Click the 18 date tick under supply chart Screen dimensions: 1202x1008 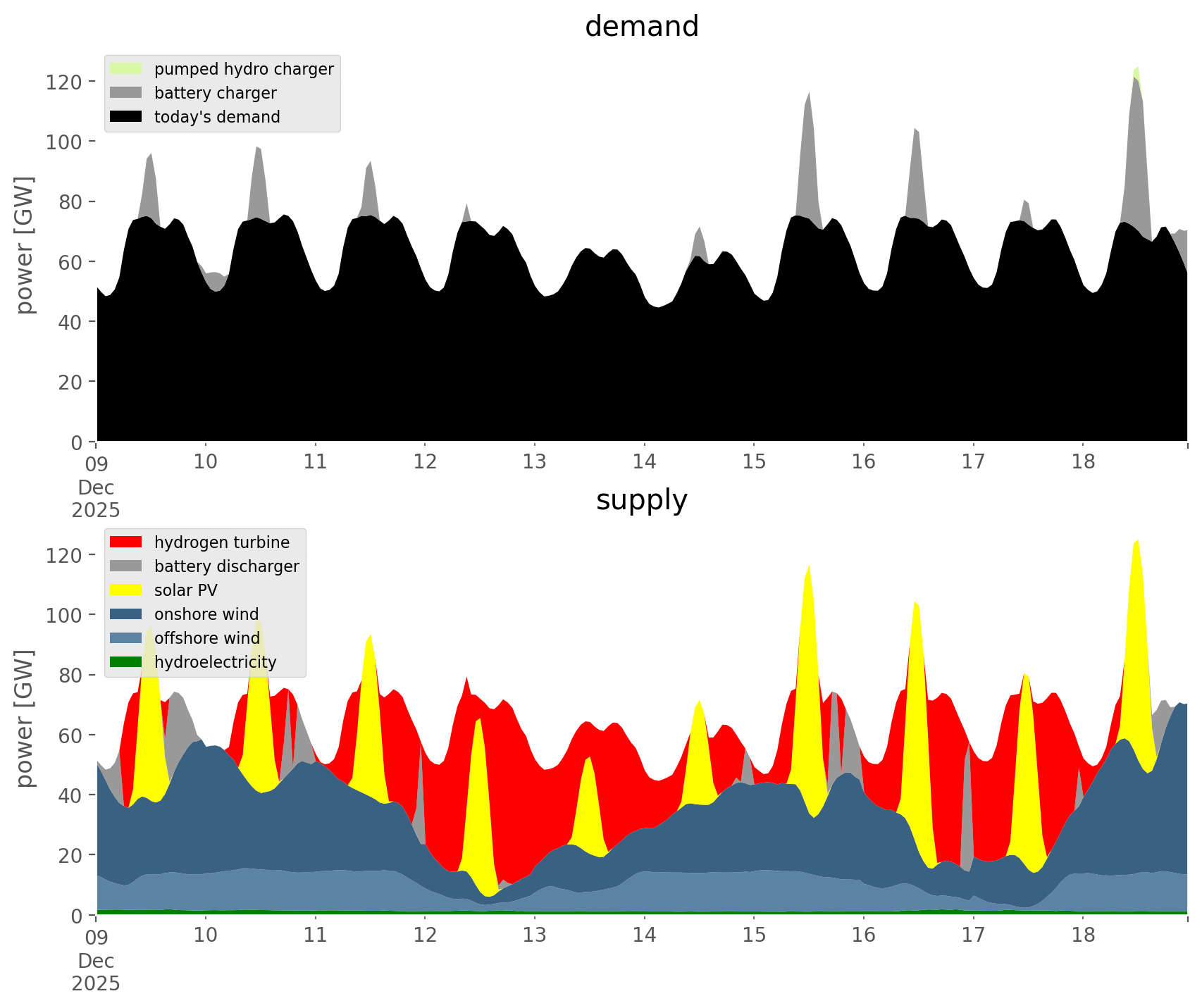(1083, 935)
